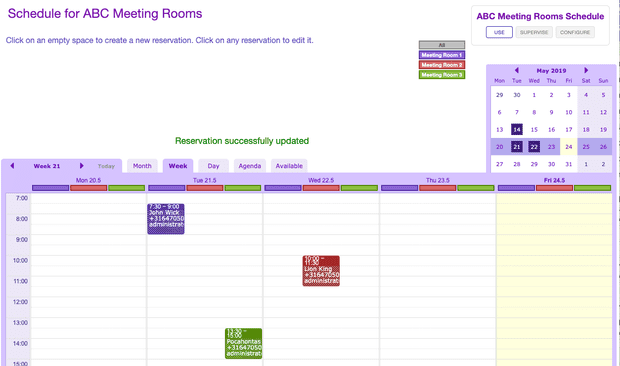Filter by Meeting Room 3
The width and height of the screenshot is (620, 366).
click(442, 75)
